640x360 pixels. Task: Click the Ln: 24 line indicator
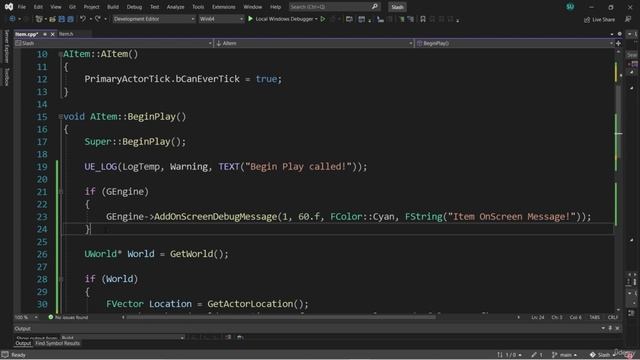[538, 317]
